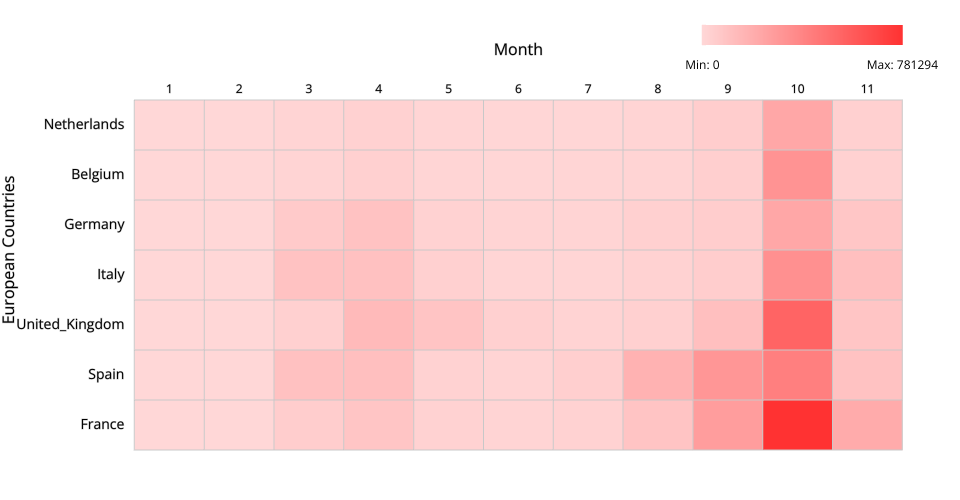Click the 'Month' axis title
This screenshot has width=960, height=500.
point(518,49)
